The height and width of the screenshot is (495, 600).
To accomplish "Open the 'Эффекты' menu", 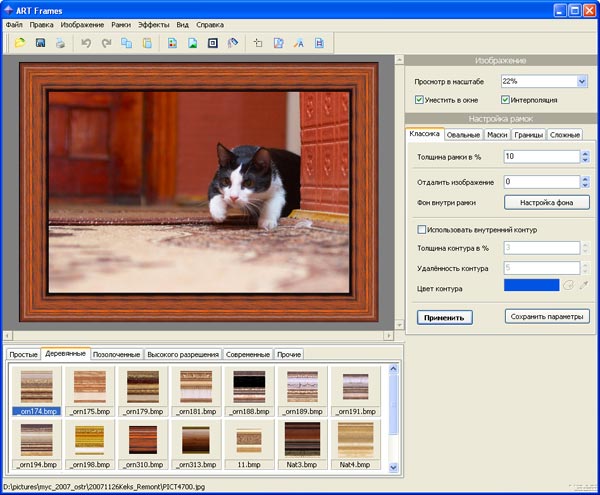I will pos(154,23).
